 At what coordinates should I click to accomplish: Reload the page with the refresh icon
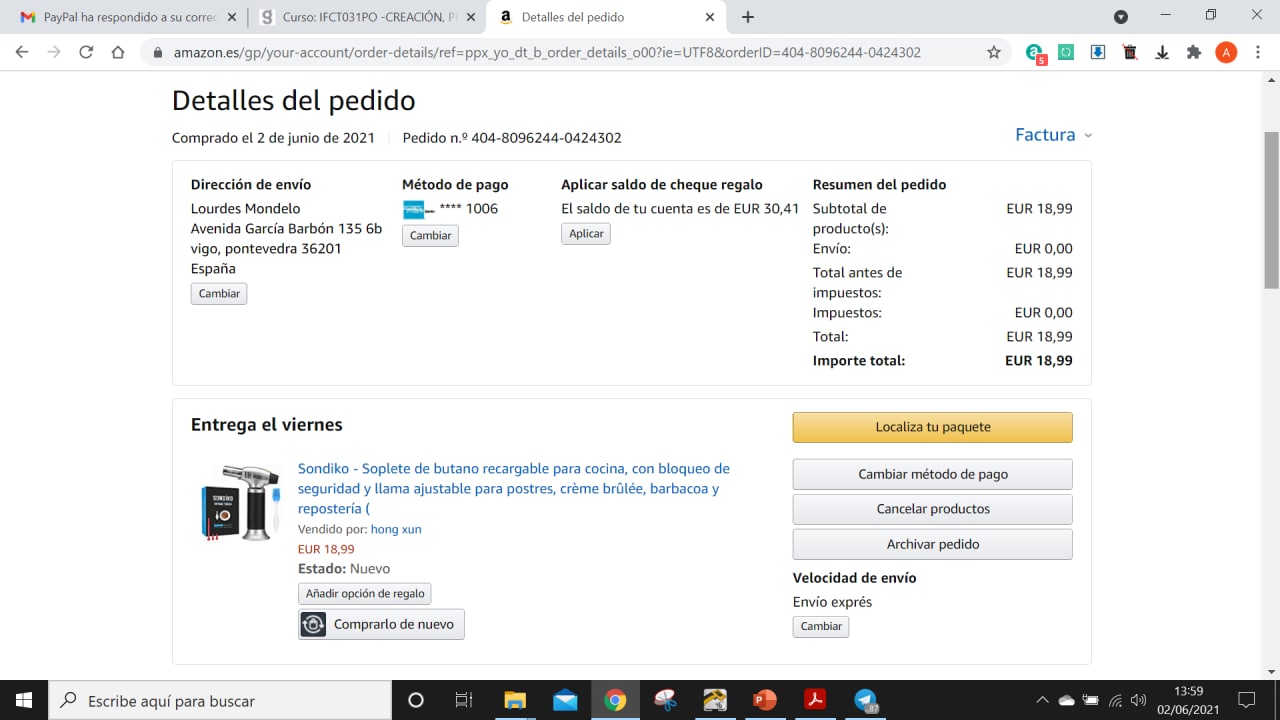[86, 52]
